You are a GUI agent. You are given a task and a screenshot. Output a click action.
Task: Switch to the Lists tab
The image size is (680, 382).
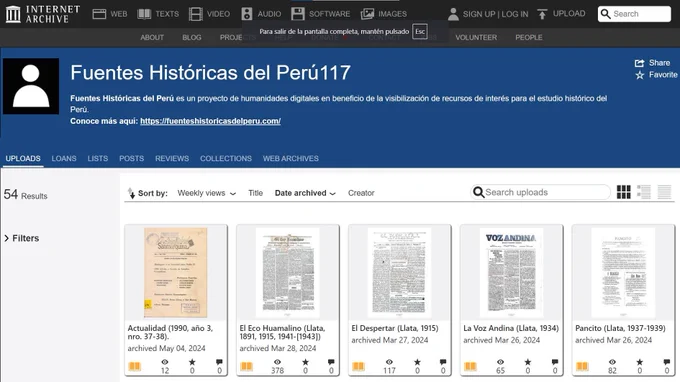tap(98, 159)
